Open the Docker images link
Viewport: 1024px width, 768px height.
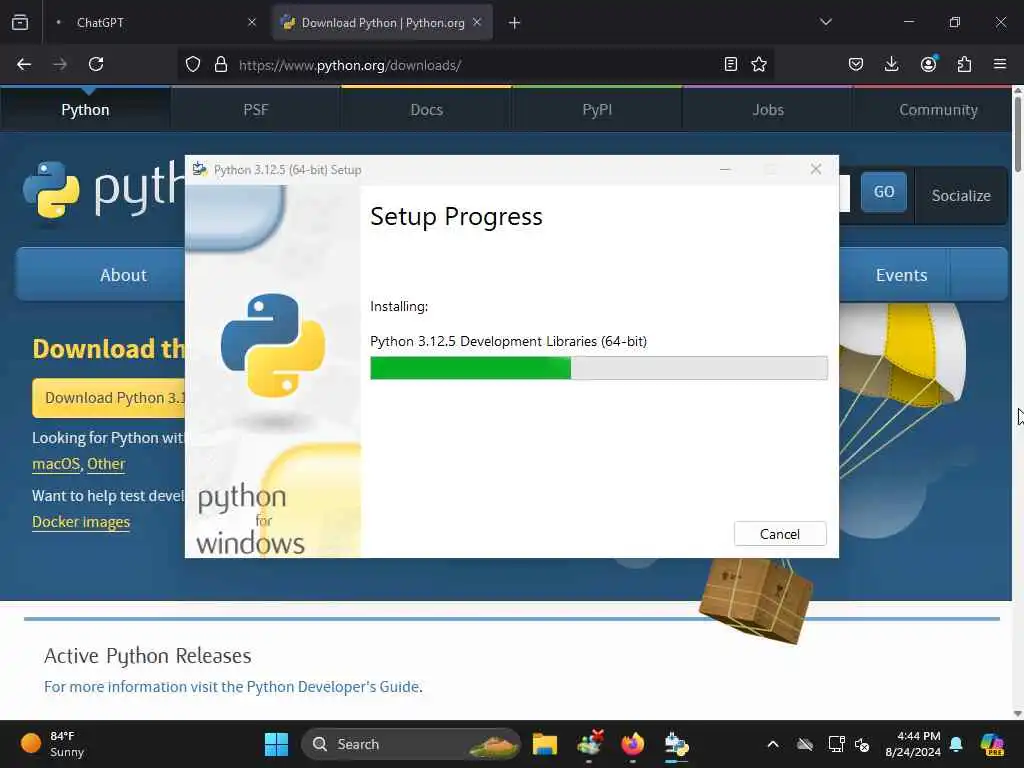tap(81, 522)
